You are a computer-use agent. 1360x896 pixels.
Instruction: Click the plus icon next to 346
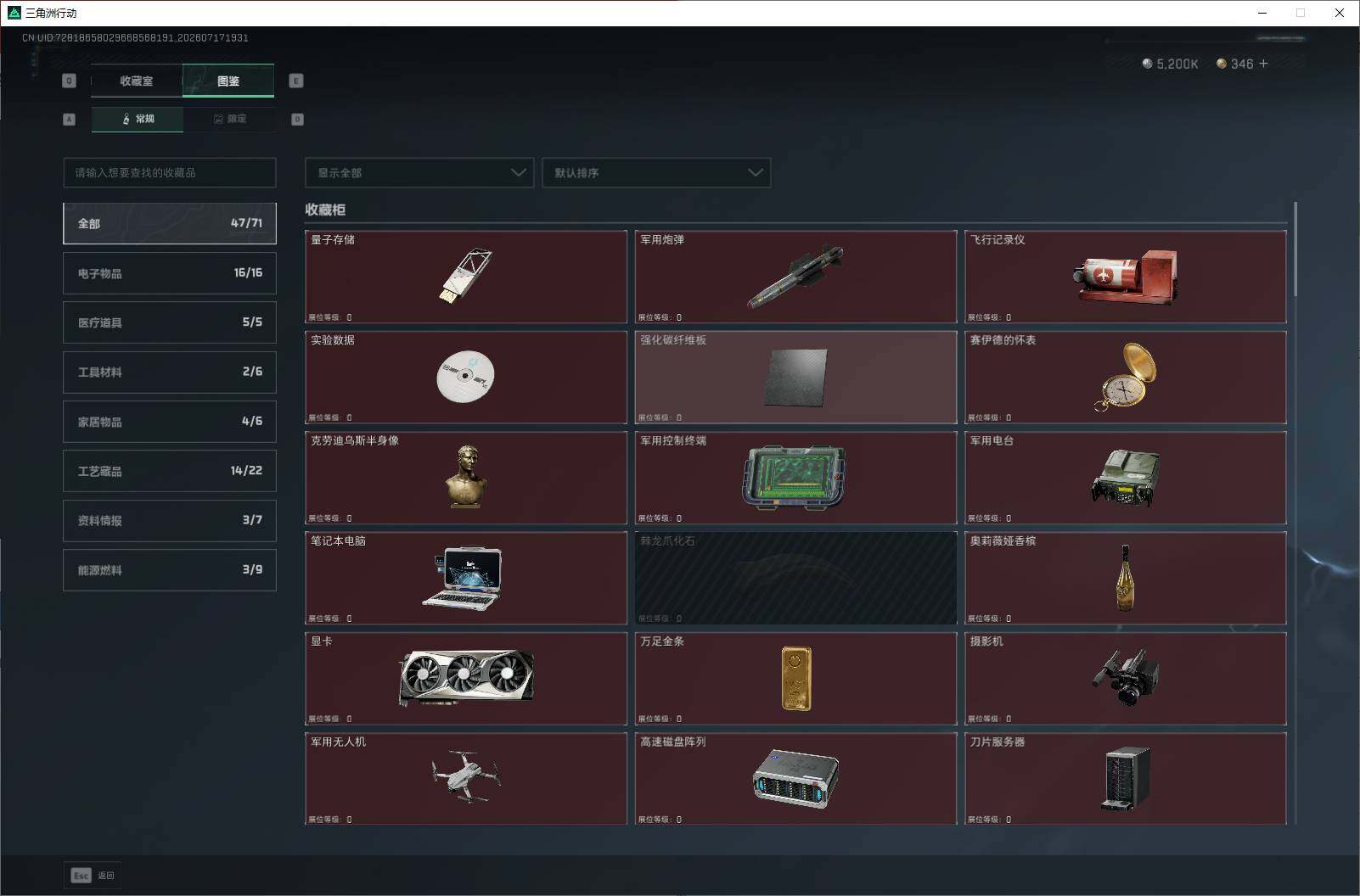click(1263, 64)
